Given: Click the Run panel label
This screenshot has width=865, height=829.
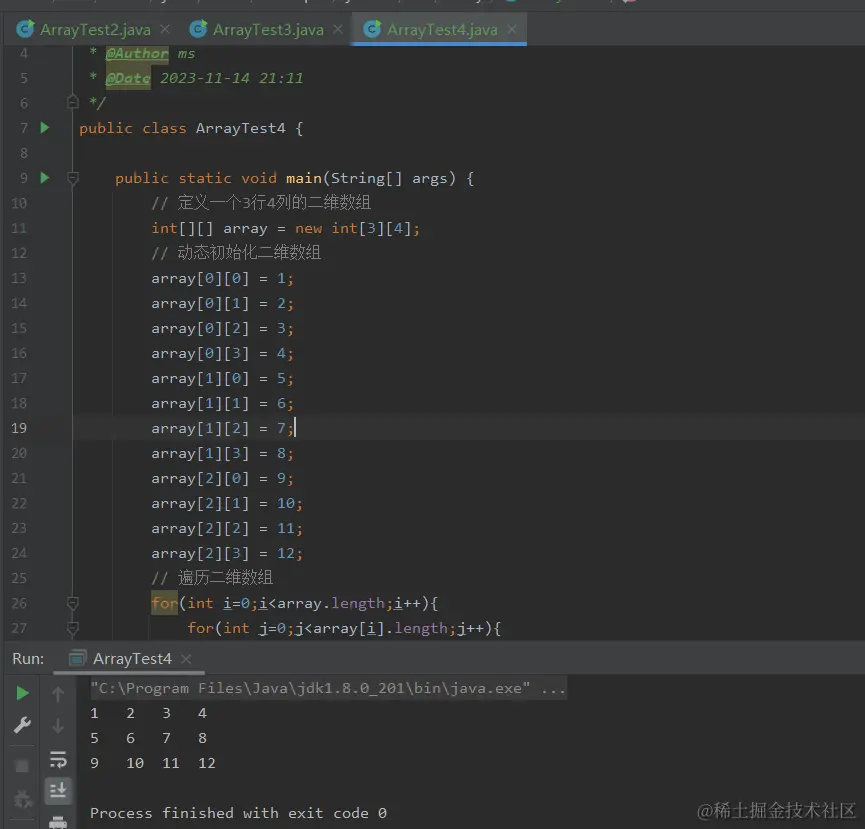Looking at the screenshot, I should (x=28, y=659).
